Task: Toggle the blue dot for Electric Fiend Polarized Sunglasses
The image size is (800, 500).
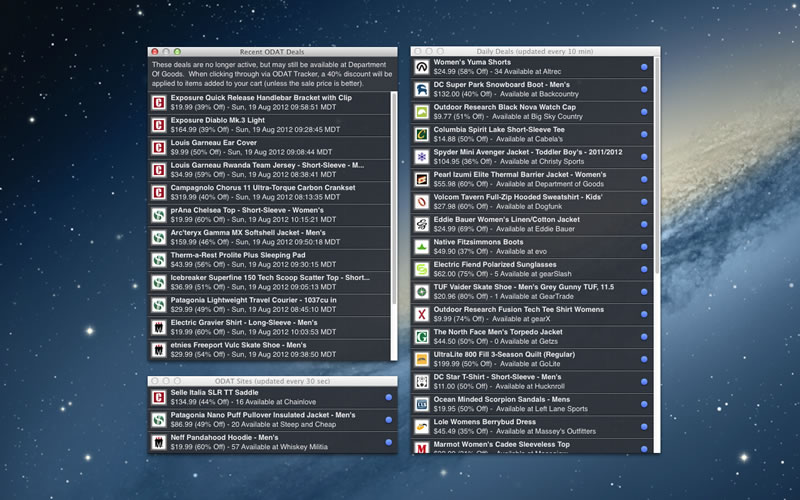Action: coord(644,269)
